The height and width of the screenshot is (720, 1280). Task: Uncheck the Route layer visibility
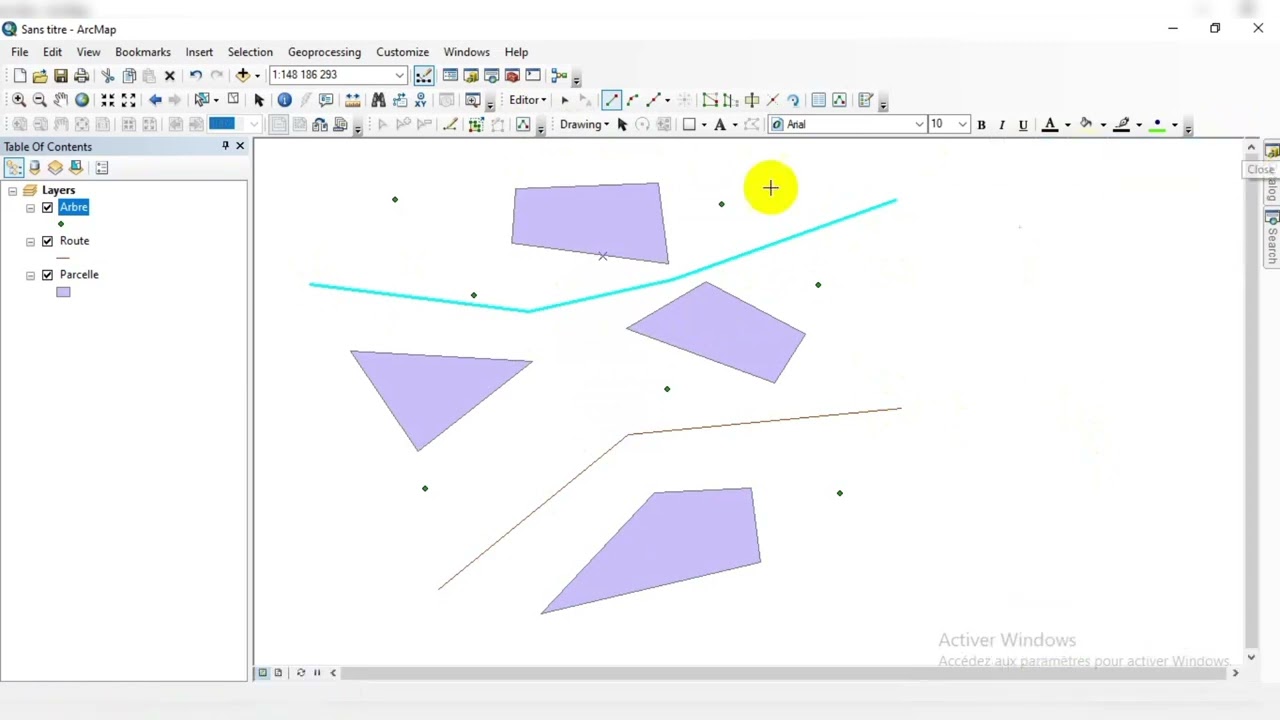coord(47,242)
